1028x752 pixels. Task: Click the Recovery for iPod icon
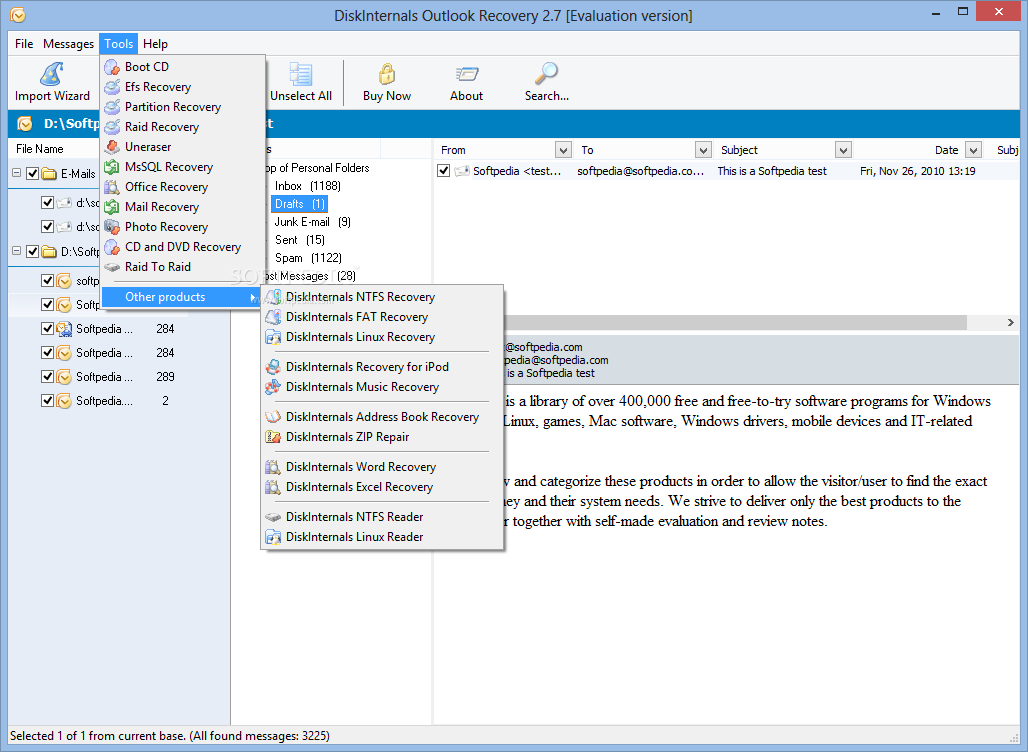pos(273,366)
